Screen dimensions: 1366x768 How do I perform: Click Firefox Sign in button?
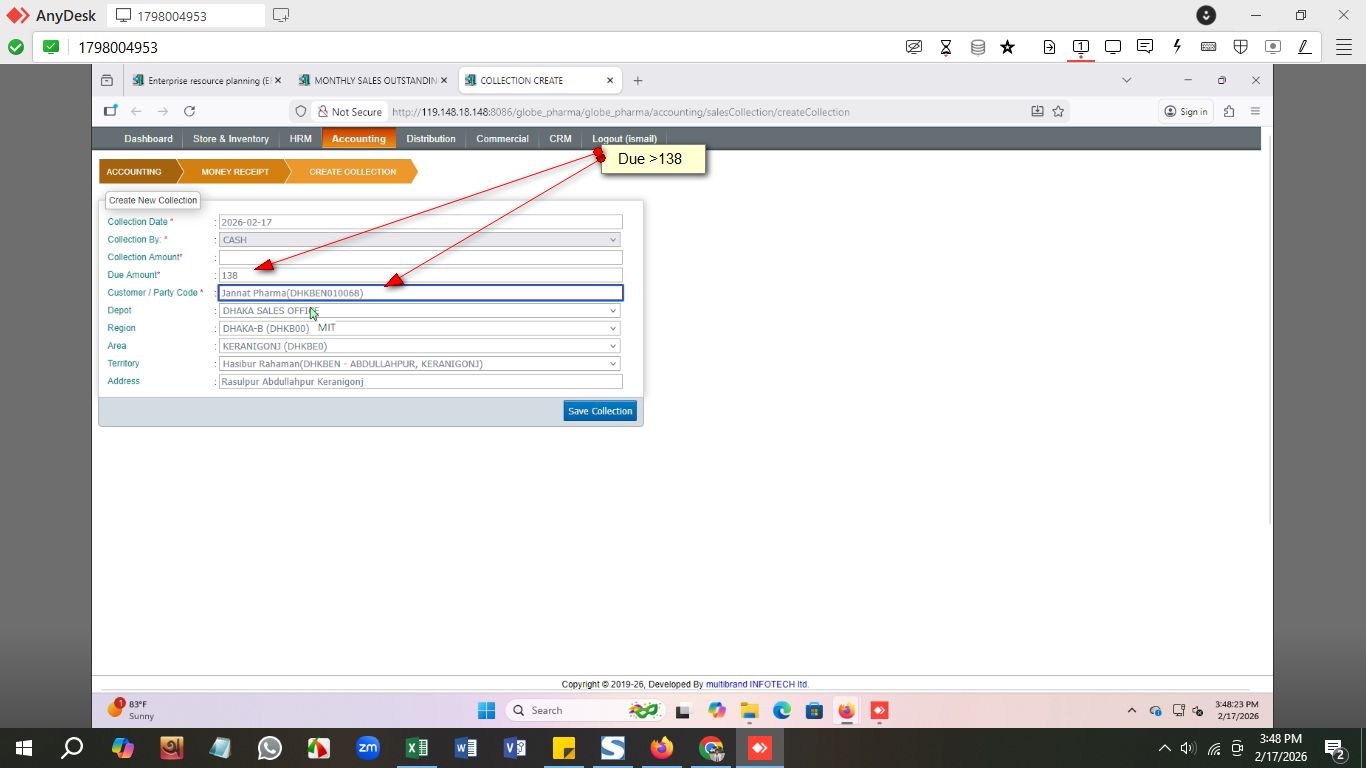[1186, 111]
